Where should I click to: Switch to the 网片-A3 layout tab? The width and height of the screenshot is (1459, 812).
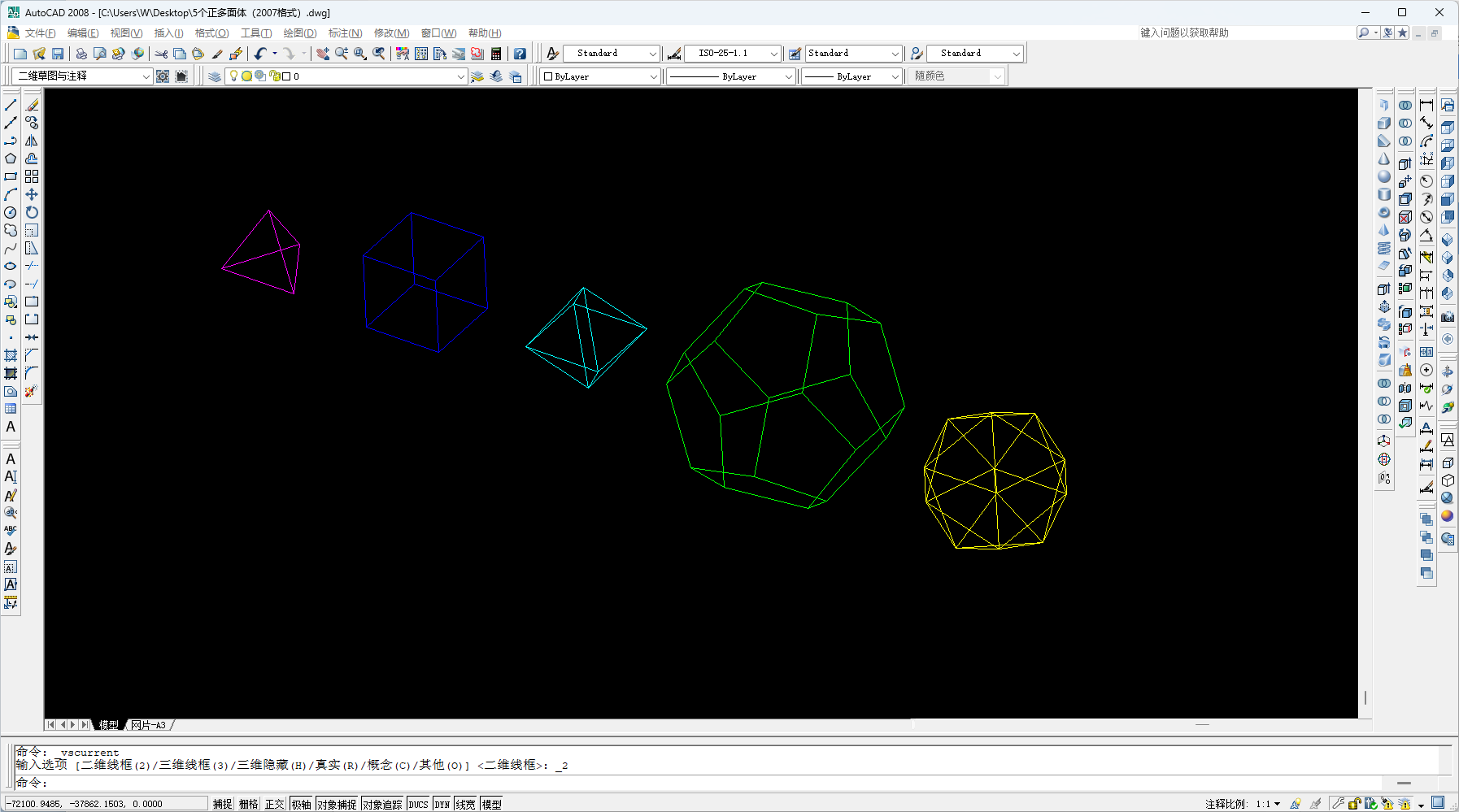coord(148,725)
